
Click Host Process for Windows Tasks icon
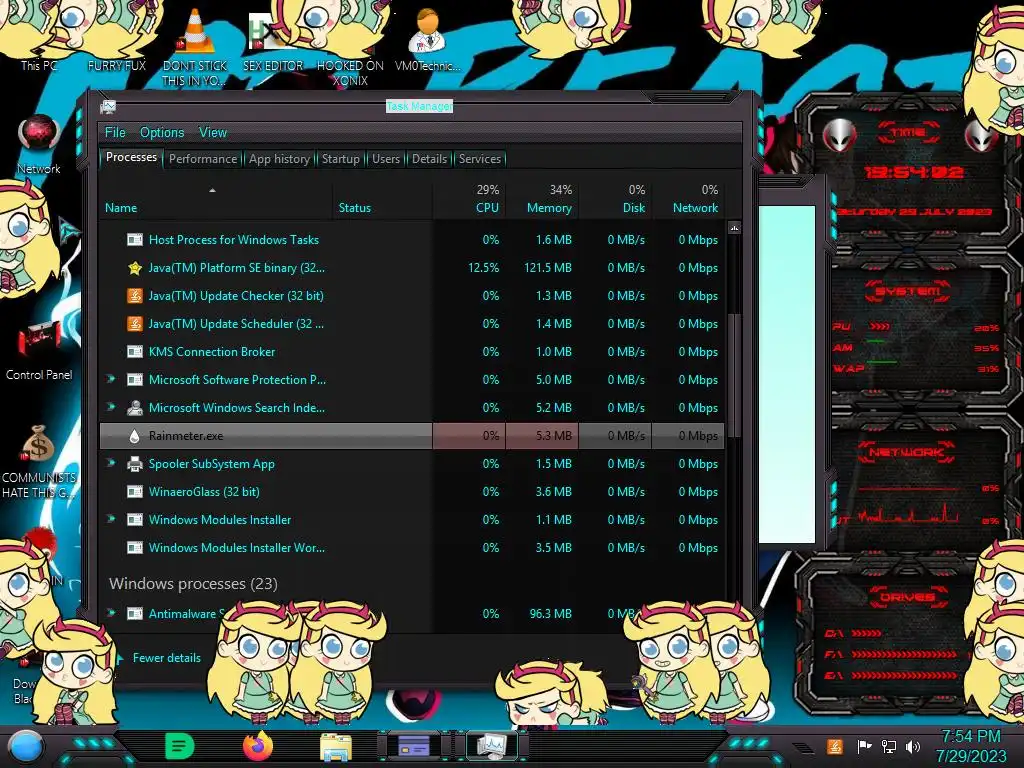pos(135,240)
